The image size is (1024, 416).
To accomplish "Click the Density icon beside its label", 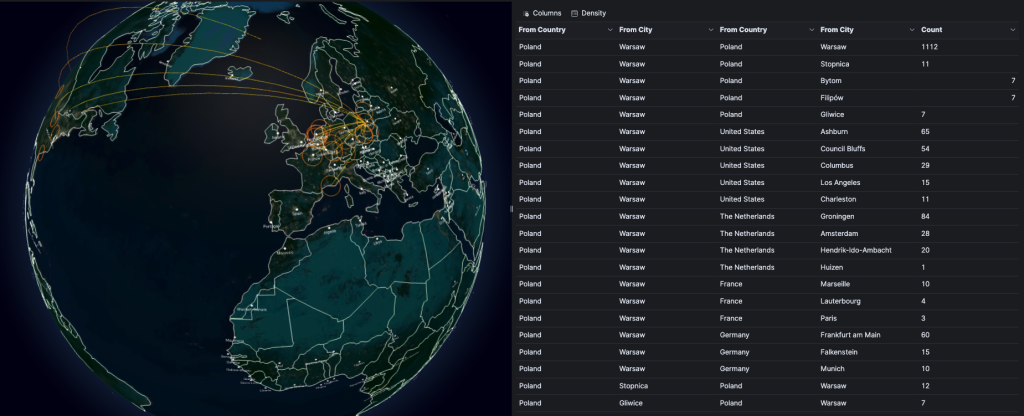I will point(575,13).
